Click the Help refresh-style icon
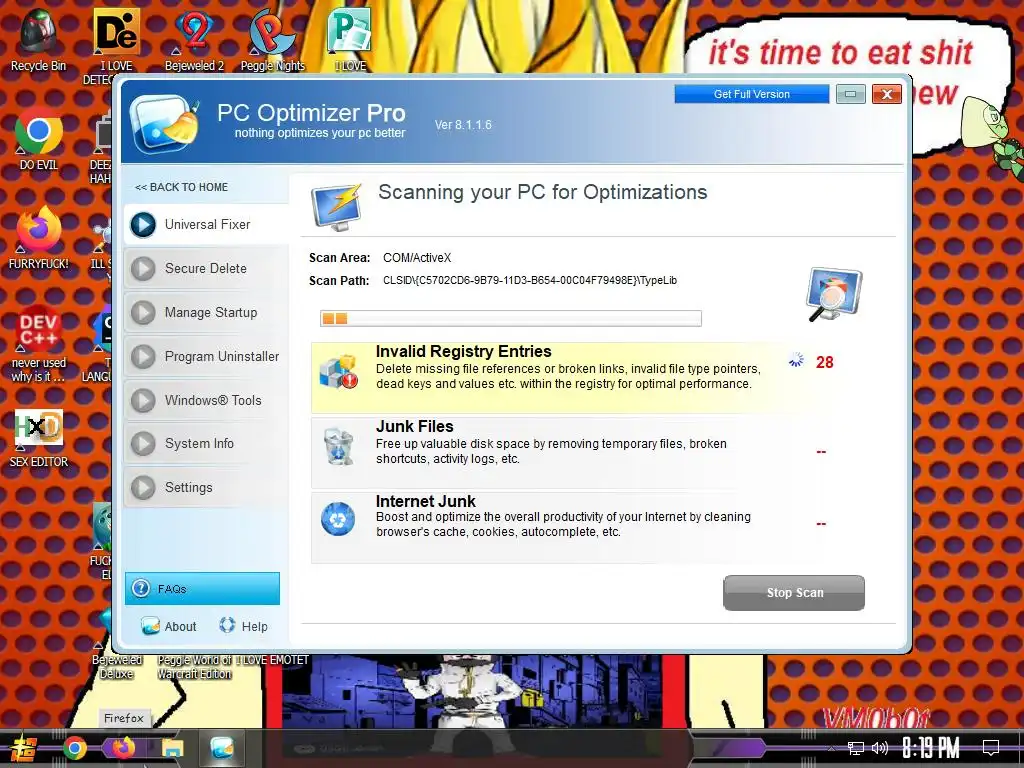1024x768 pixels. 227,625
